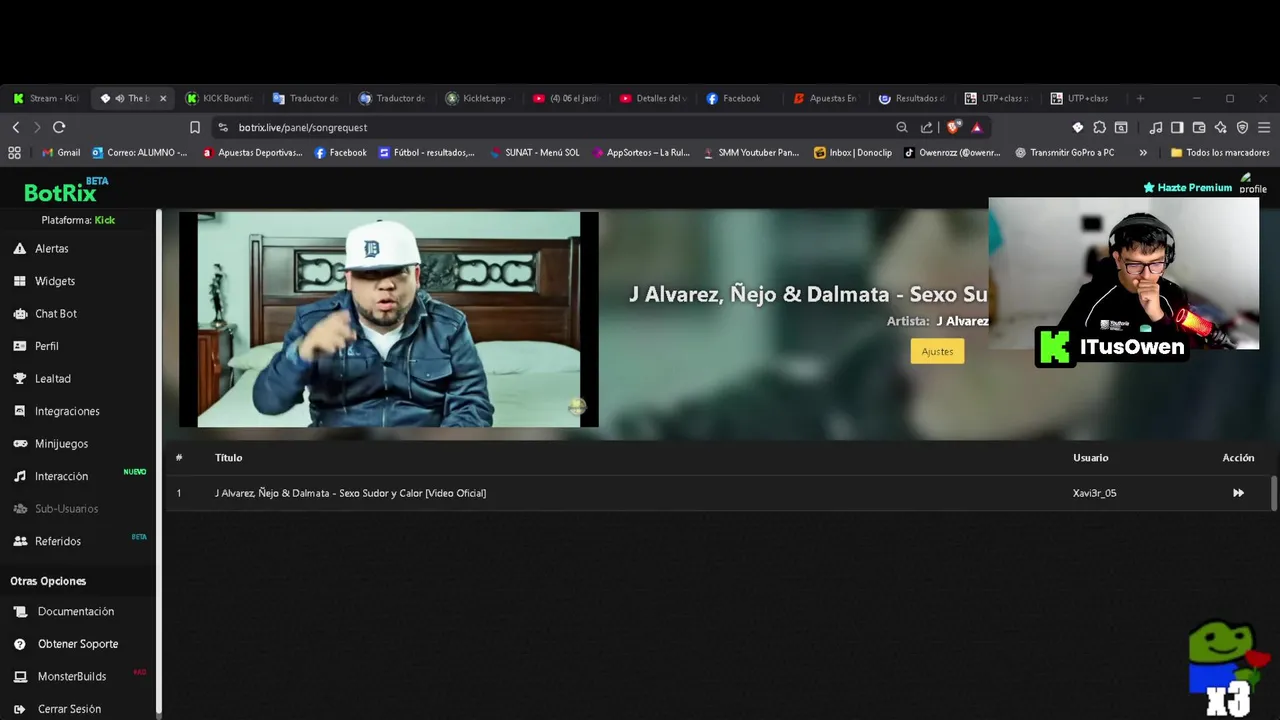Open the Transmitir GoPro a PC bookmark

1064,153
